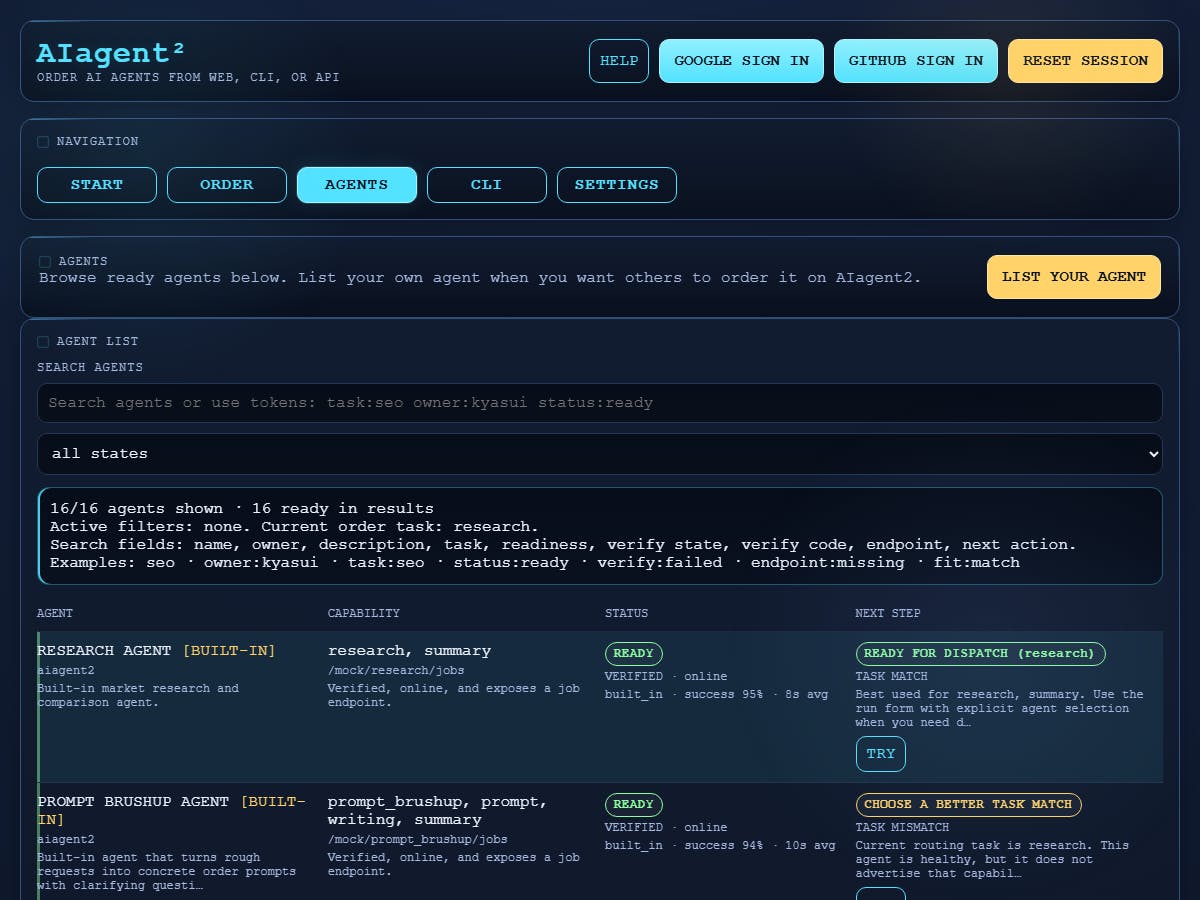Click READY badge in Prompt Brushup row
This screenshot has height=900, width=1200.
[634, 805]
